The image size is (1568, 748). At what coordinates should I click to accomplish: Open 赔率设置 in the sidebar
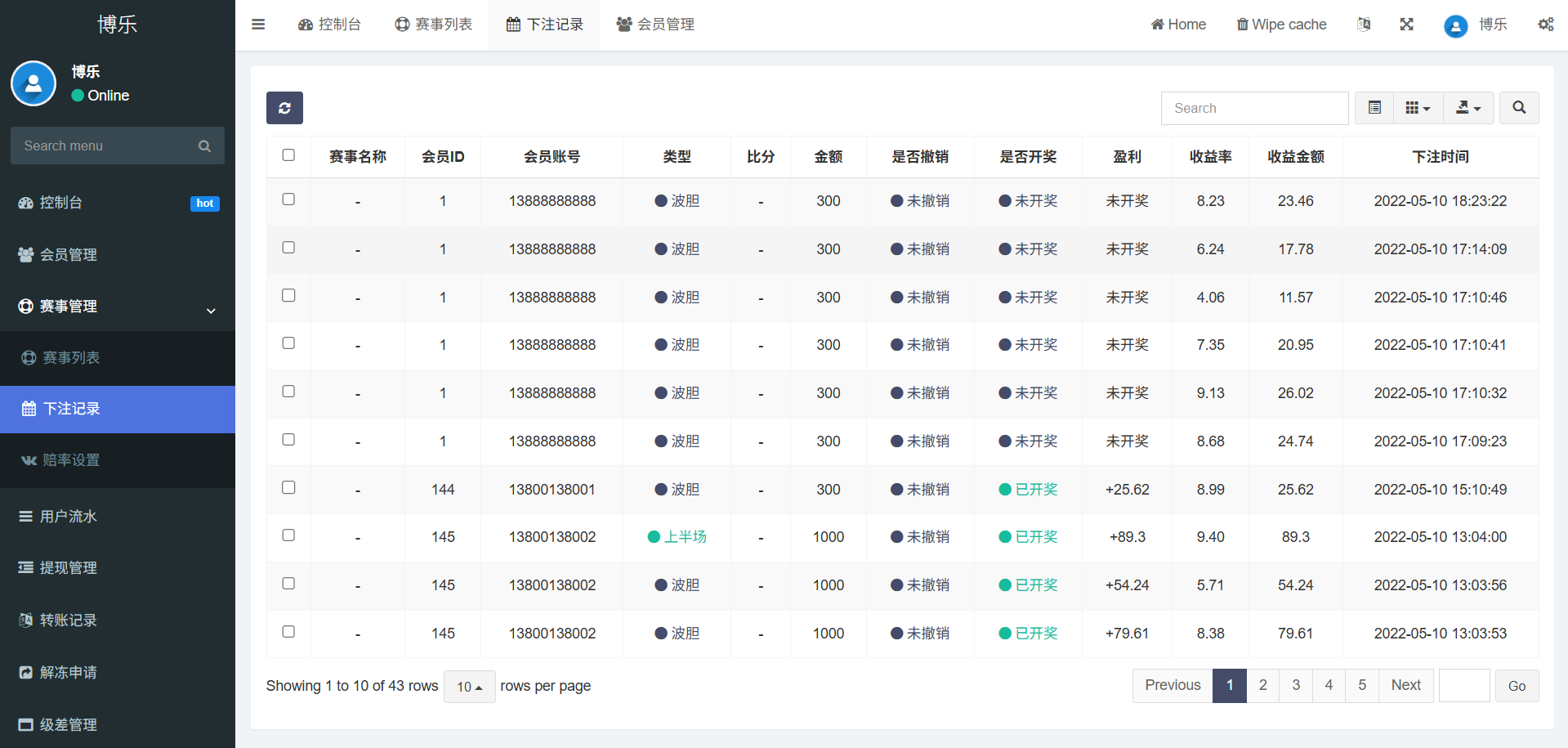71,460
